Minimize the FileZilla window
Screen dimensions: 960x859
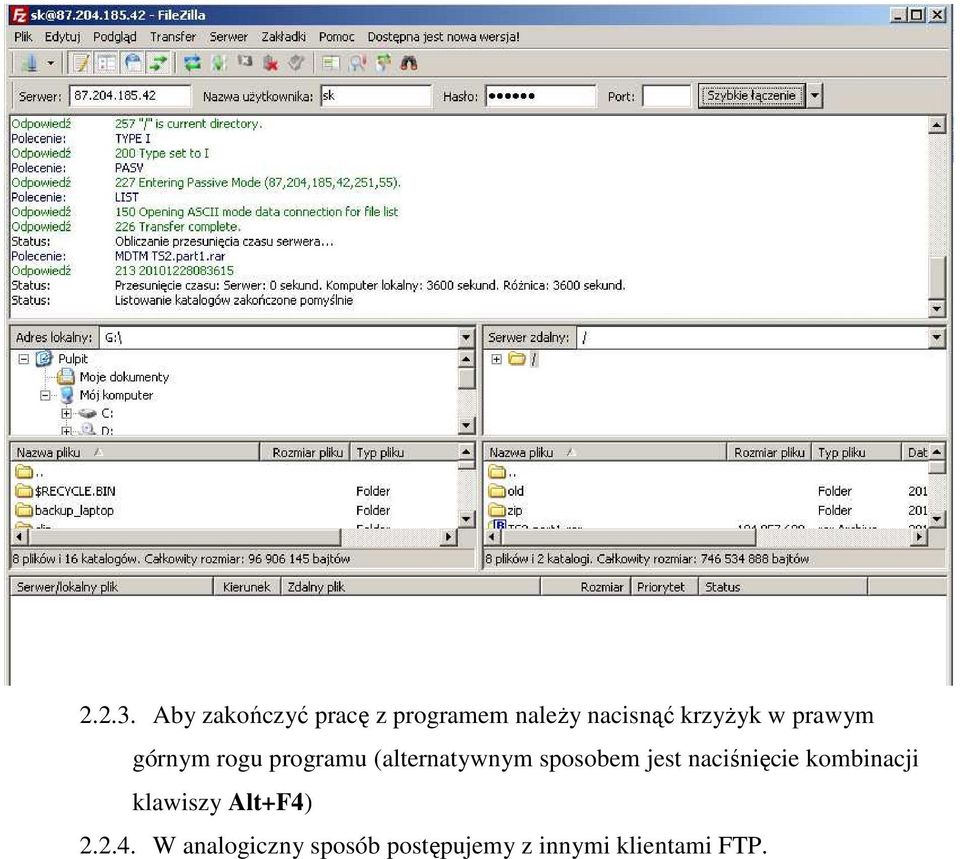point(898,15)
